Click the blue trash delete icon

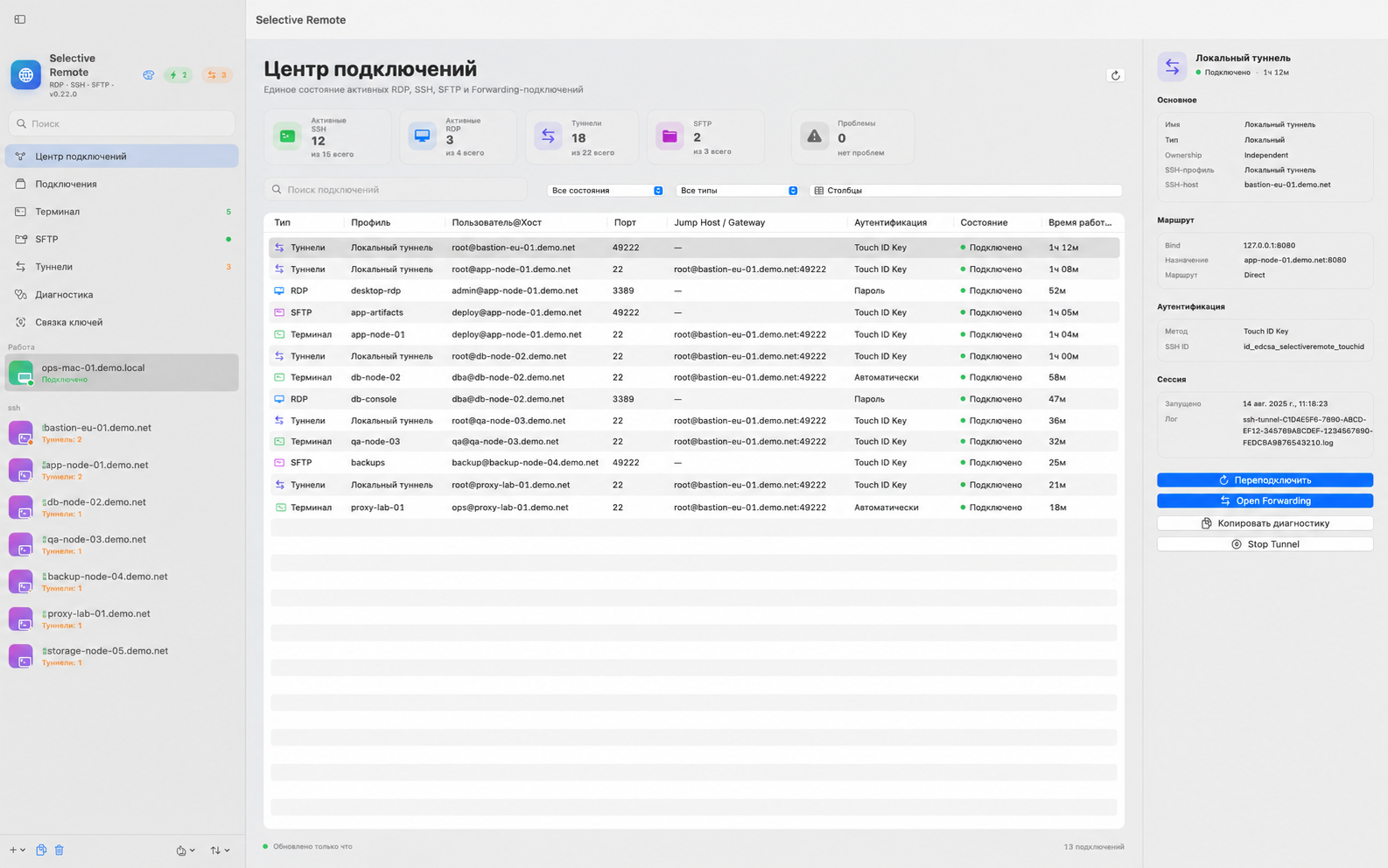pyautogui.click(x=60, y=850)
